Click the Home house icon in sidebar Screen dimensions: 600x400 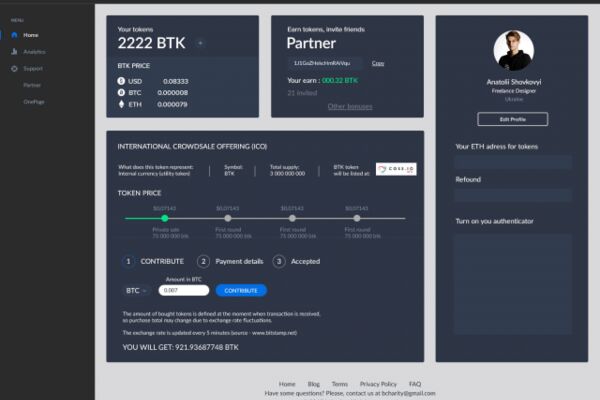15,35
